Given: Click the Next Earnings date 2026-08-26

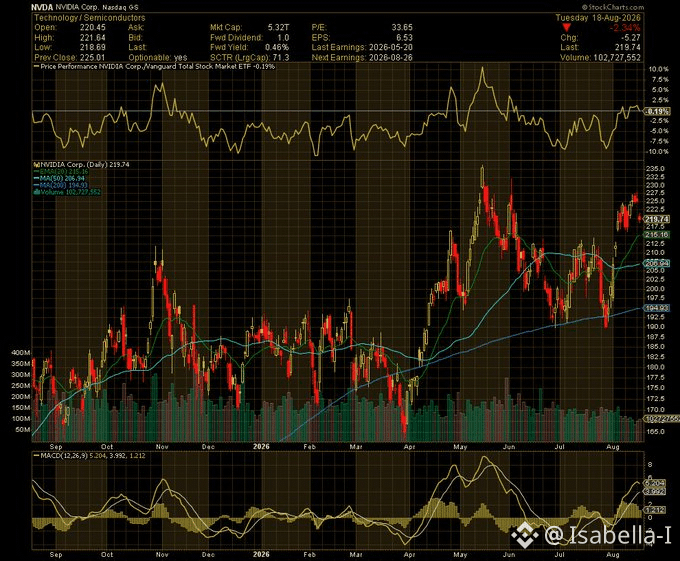Looking at the screenshot, I should coord(390,57).
